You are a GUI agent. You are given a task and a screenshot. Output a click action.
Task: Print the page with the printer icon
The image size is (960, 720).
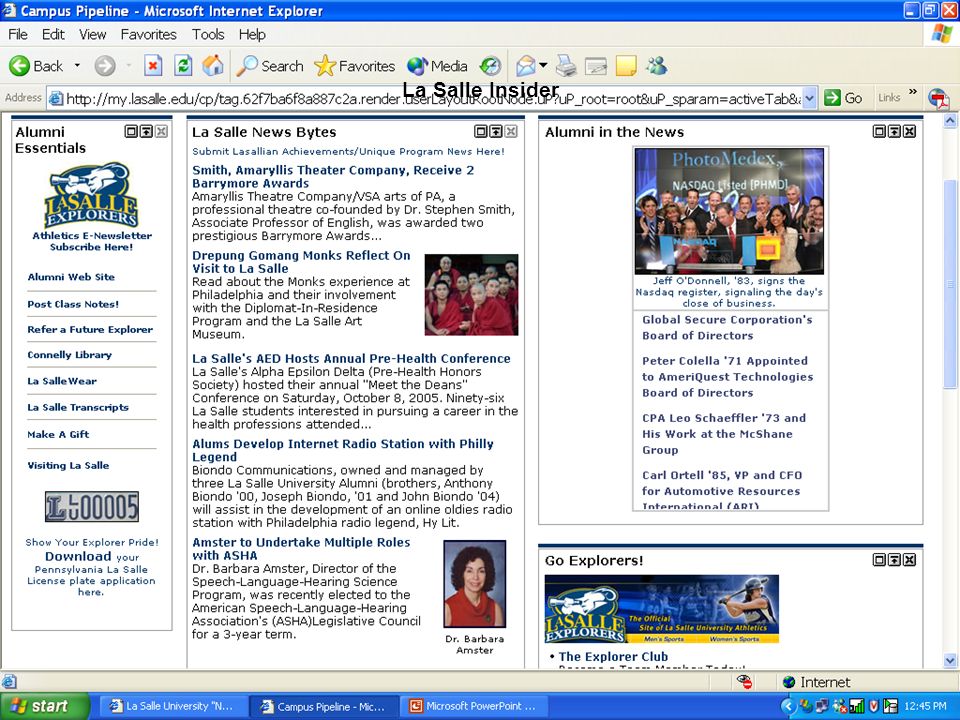tap(566, 66)
